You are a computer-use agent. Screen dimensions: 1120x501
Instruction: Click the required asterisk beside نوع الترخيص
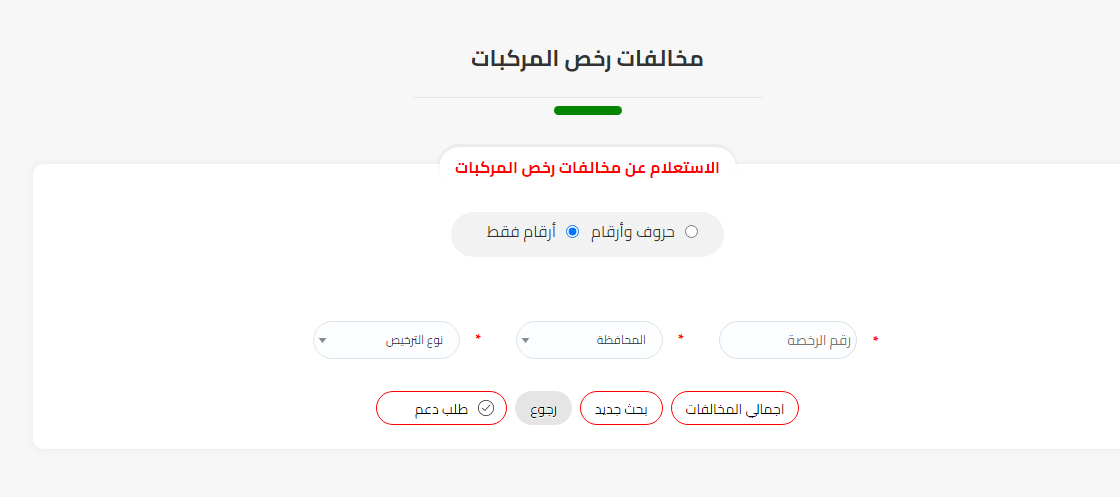[x=478, y=339]
